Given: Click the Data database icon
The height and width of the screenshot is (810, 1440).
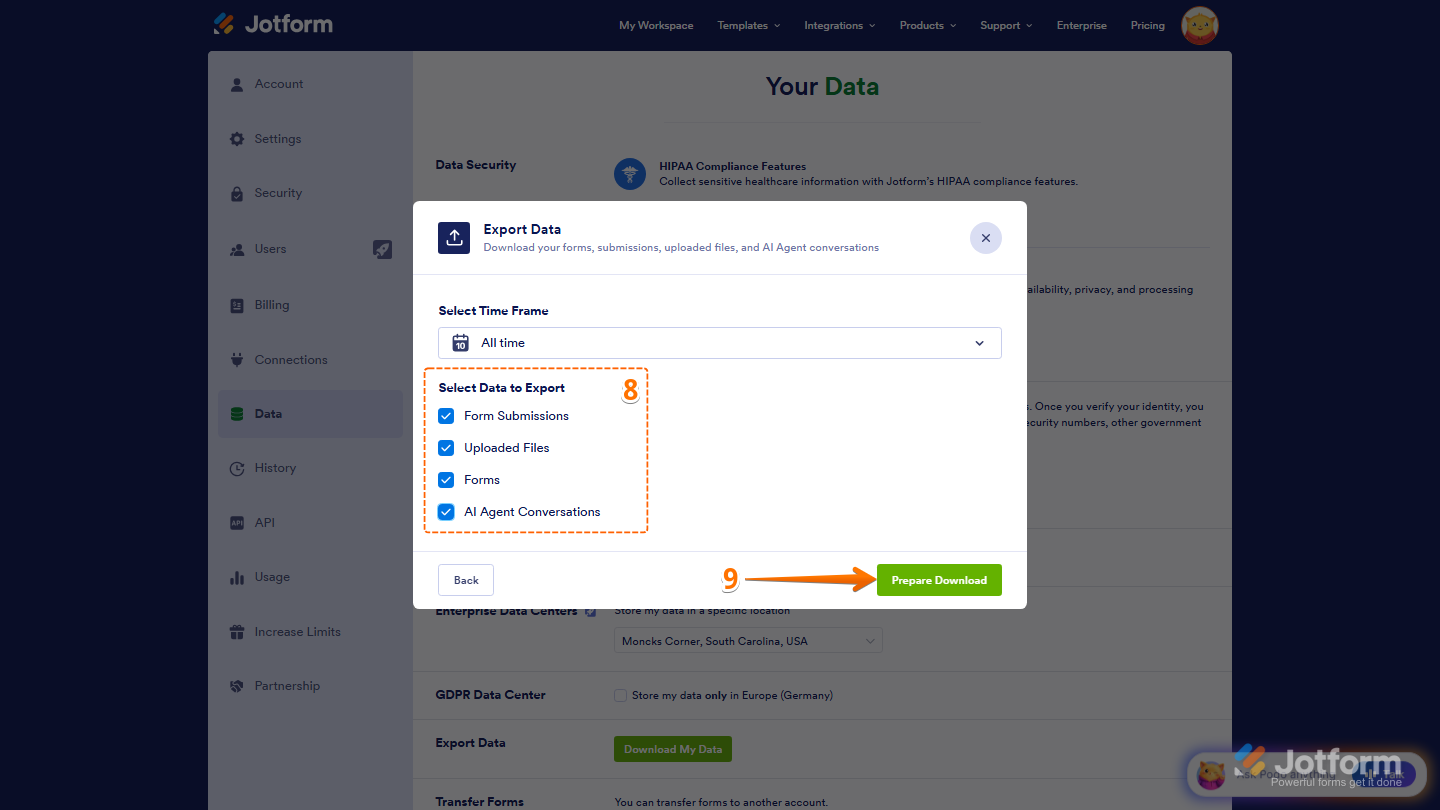Looking at the screenshot, I should coord(237,414).
